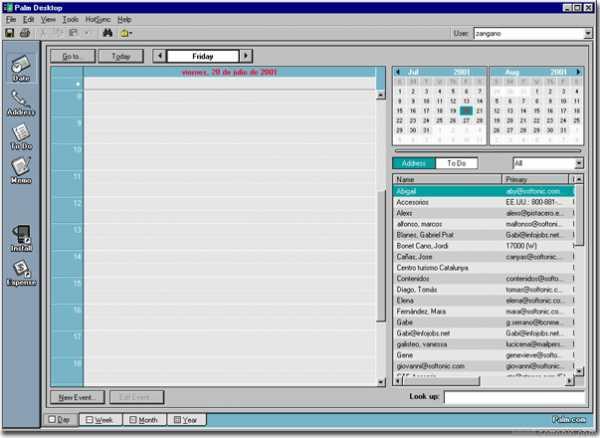
Task: Click the yellow HotSync toolbar icon
Action: click(126, 33)
